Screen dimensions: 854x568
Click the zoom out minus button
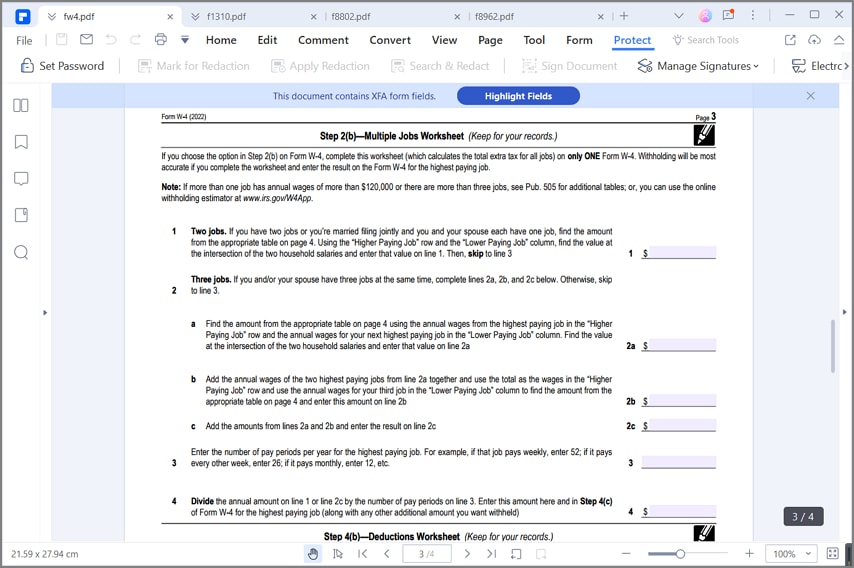[x=626, y=554]
